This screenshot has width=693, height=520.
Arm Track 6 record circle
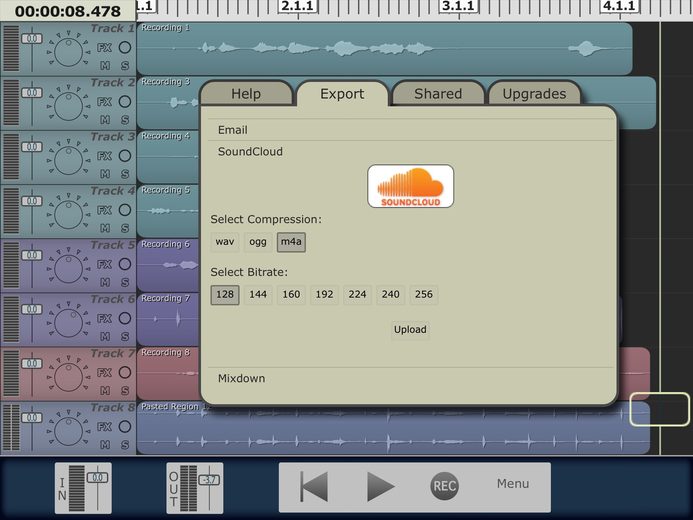pos(125,319)
